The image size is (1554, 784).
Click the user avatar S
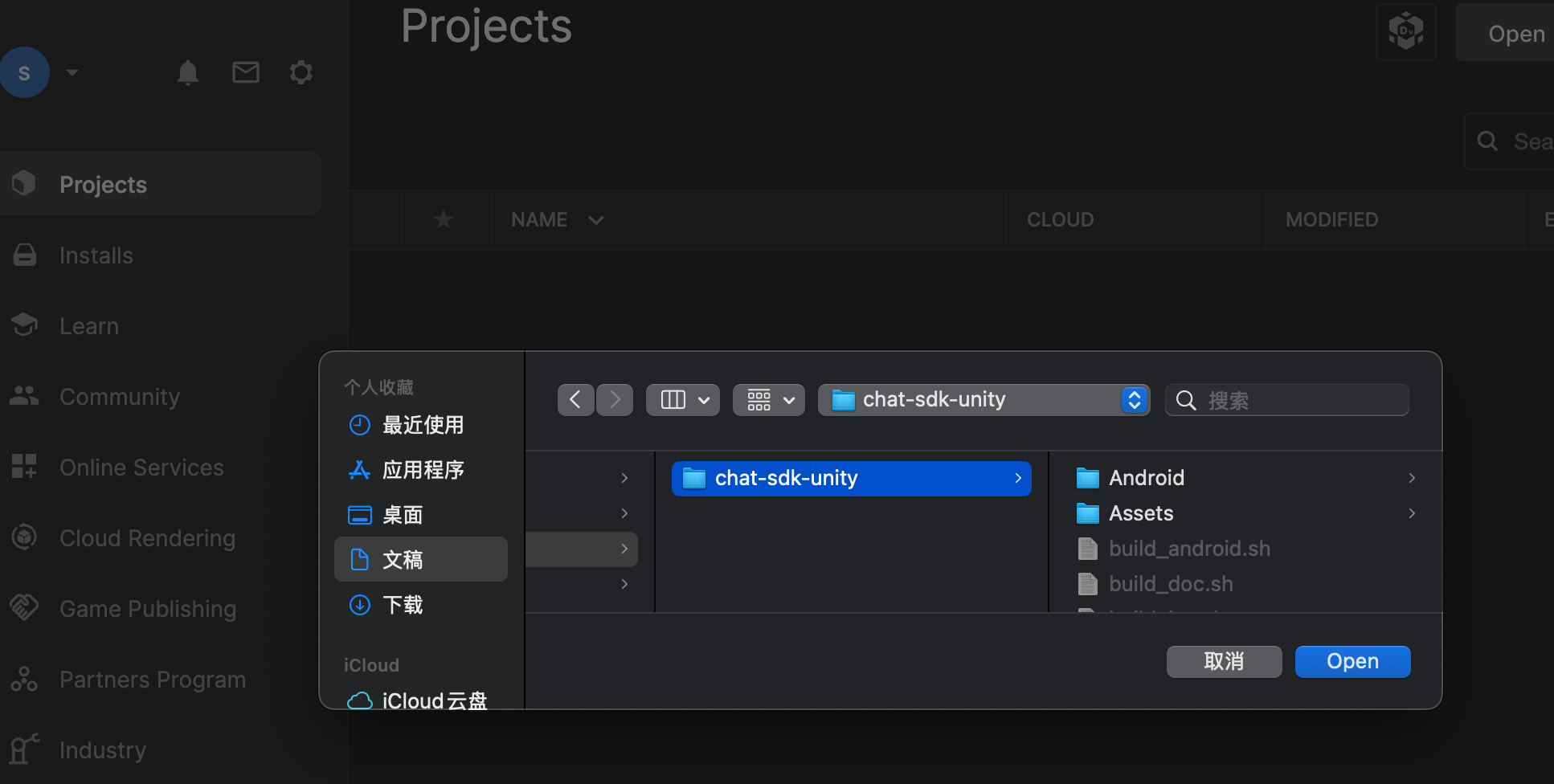point(25,73)
